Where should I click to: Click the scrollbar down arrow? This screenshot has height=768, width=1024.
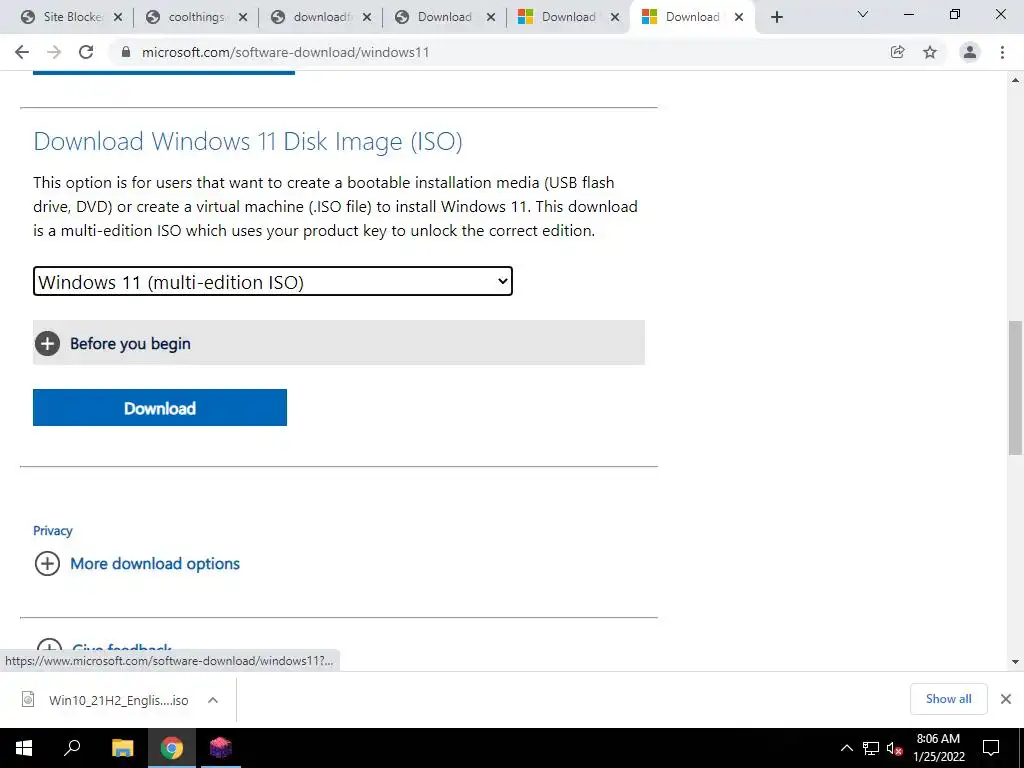pyautogui.click(x=1015, y=662)
